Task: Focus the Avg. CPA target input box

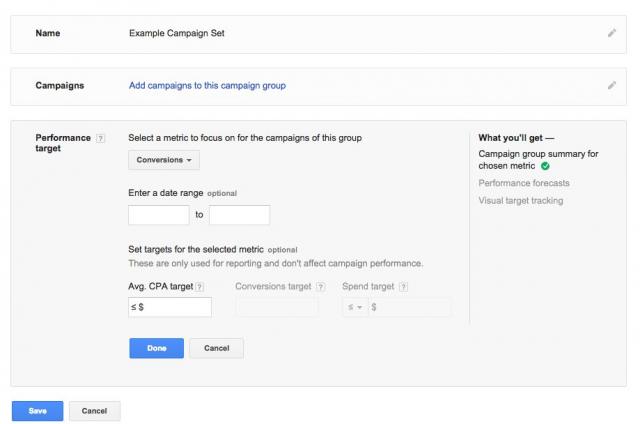Action: pyautogui.click(x=170, y=308)
